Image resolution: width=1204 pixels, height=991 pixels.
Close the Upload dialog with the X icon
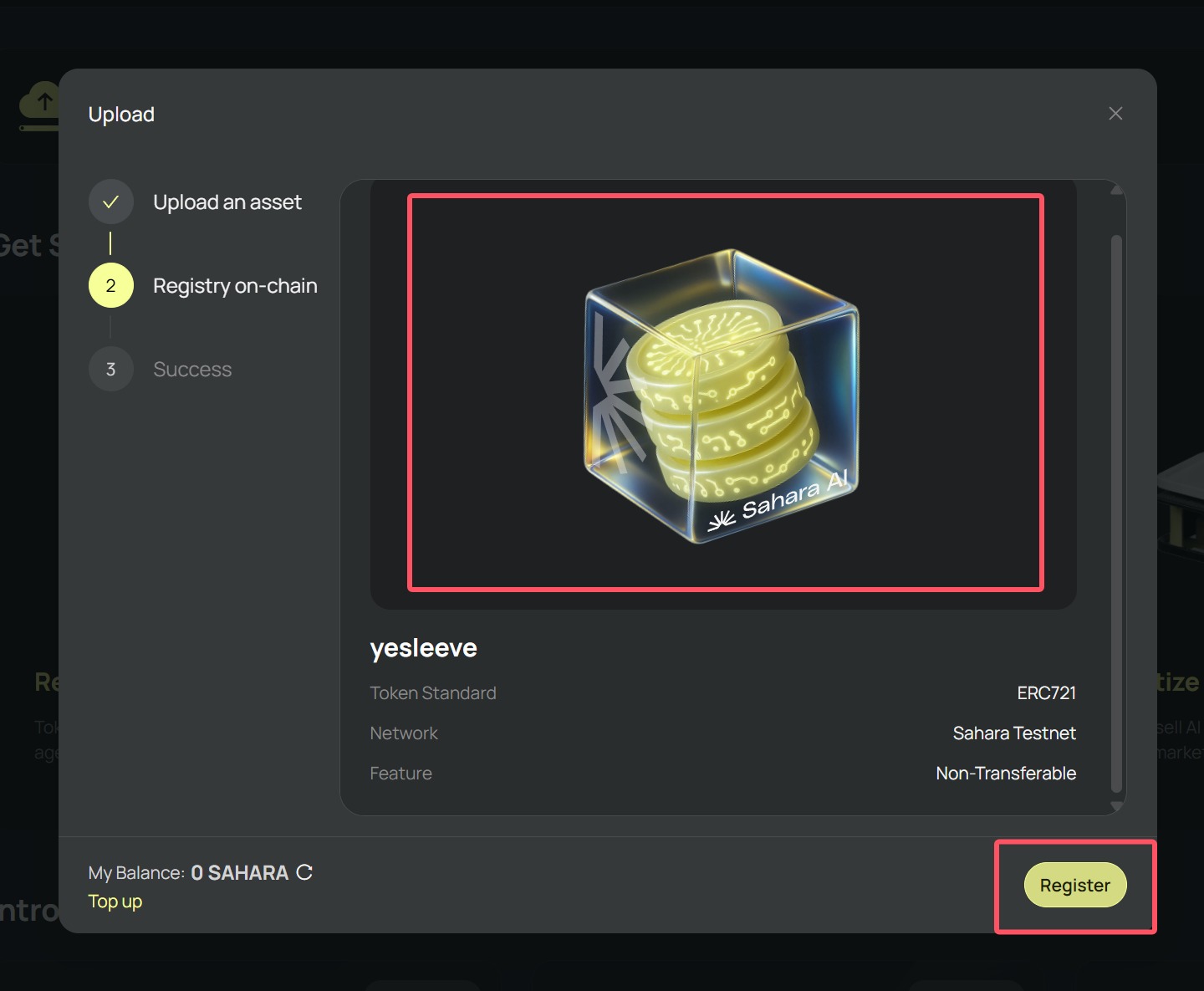pos(1115,114)
